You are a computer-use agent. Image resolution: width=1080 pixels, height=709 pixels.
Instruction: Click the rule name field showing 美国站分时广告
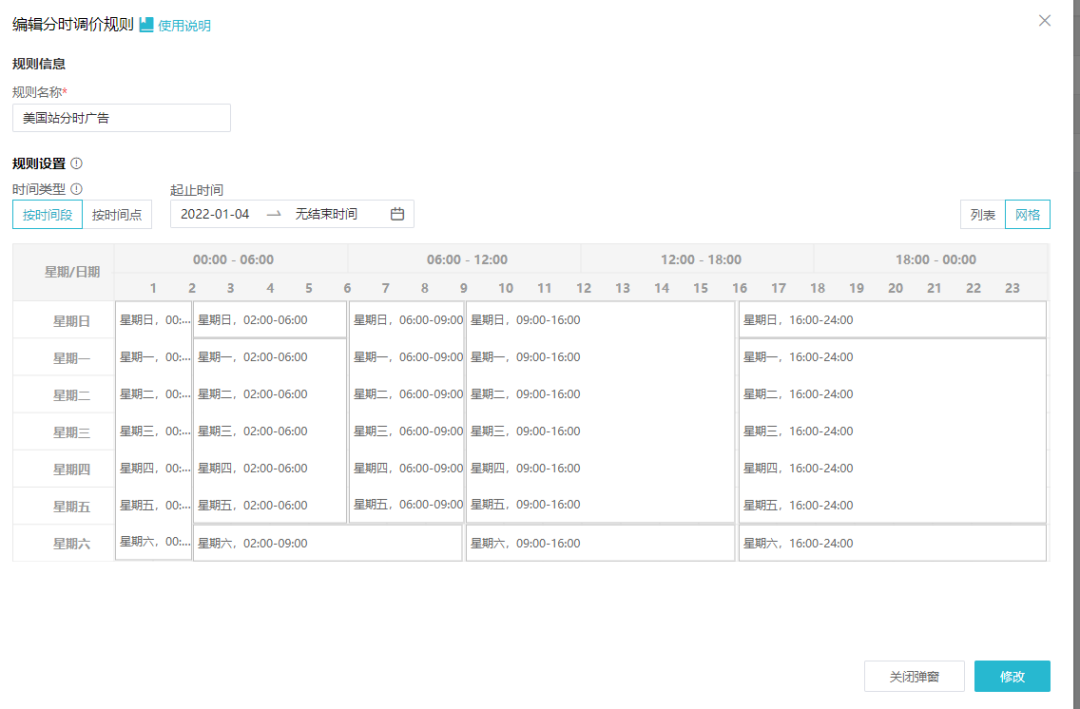121,117
